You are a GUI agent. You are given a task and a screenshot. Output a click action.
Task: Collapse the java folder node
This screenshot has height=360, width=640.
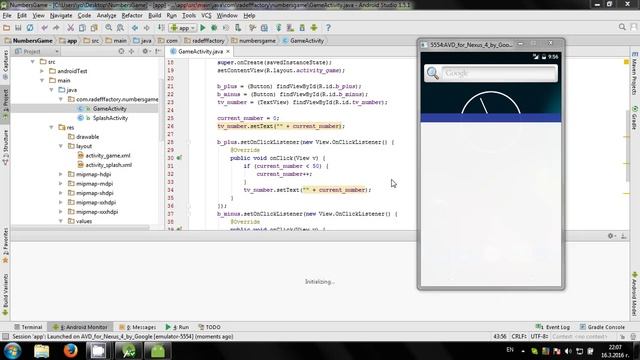click(x=51, y=90)
